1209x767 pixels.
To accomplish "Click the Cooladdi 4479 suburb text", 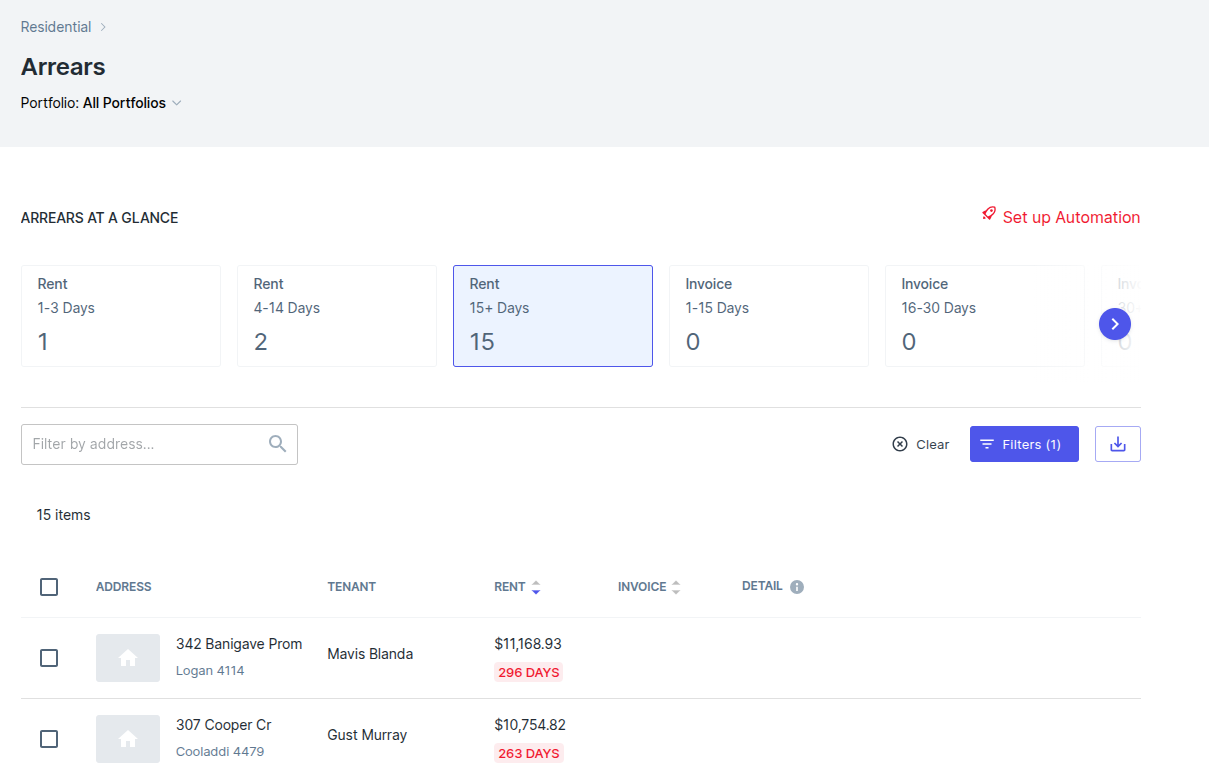I will tap(220, 751).
